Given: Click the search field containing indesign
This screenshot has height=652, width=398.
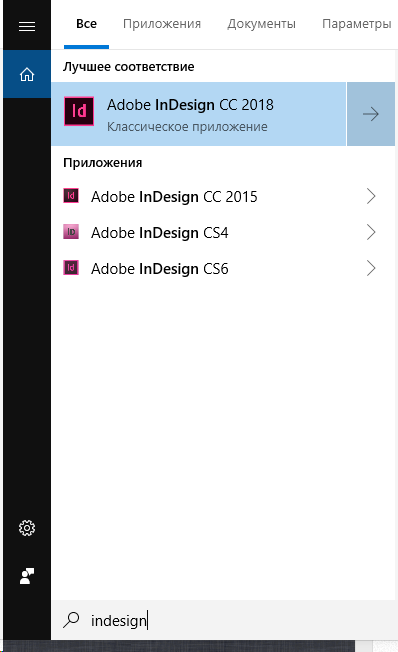Looking at the screenshot, I should (x=223, y=620).
